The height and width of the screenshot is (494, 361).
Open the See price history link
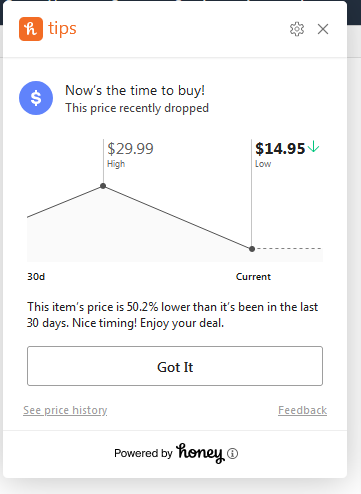click(65, 410)
